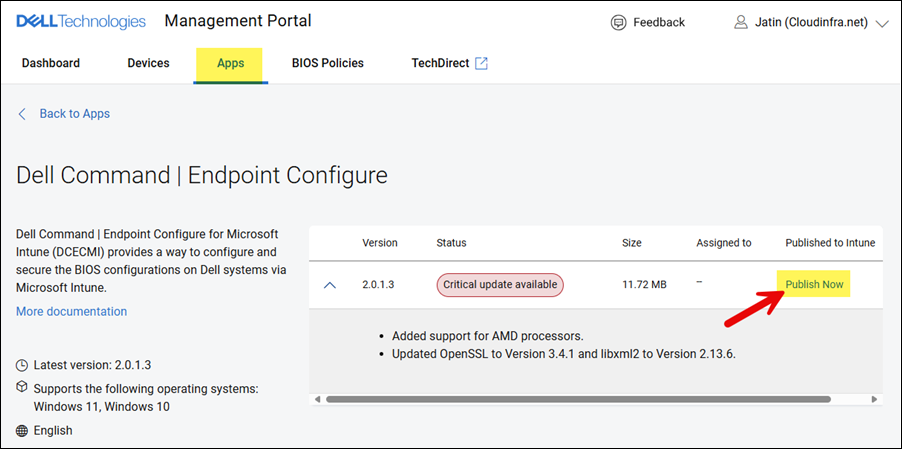Screen dimensions: 902x449
Task: Click the TechDirect external link icon
Action: (481, 63)
